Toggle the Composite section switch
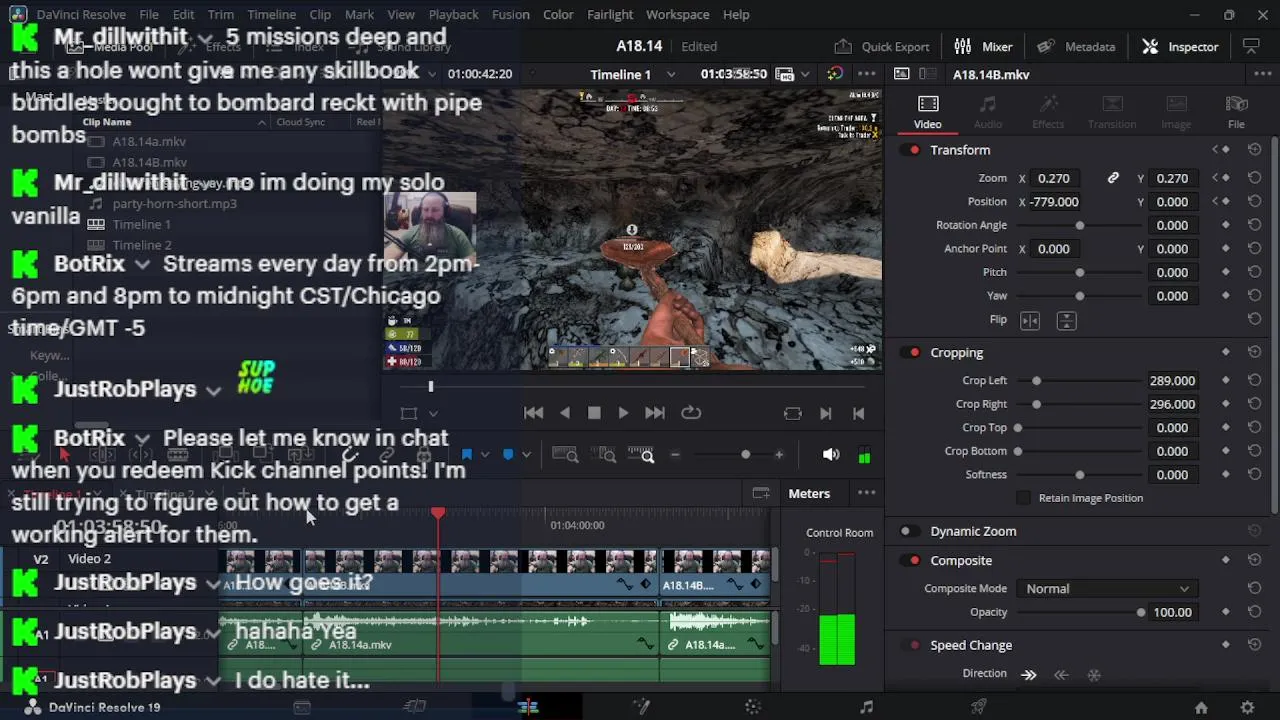Viewport: 1280px width, 720px height. tap(912, 560)
